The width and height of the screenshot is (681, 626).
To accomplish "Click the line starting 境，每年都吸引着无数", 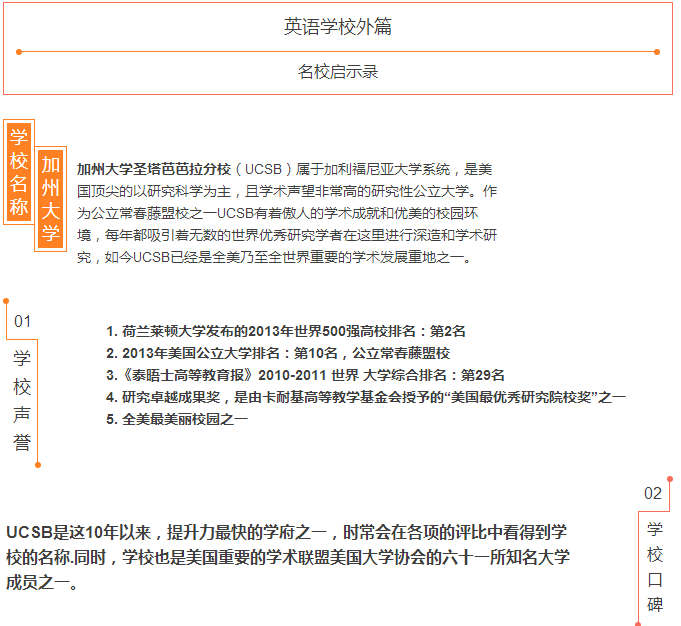I will [x=287, y=235].
